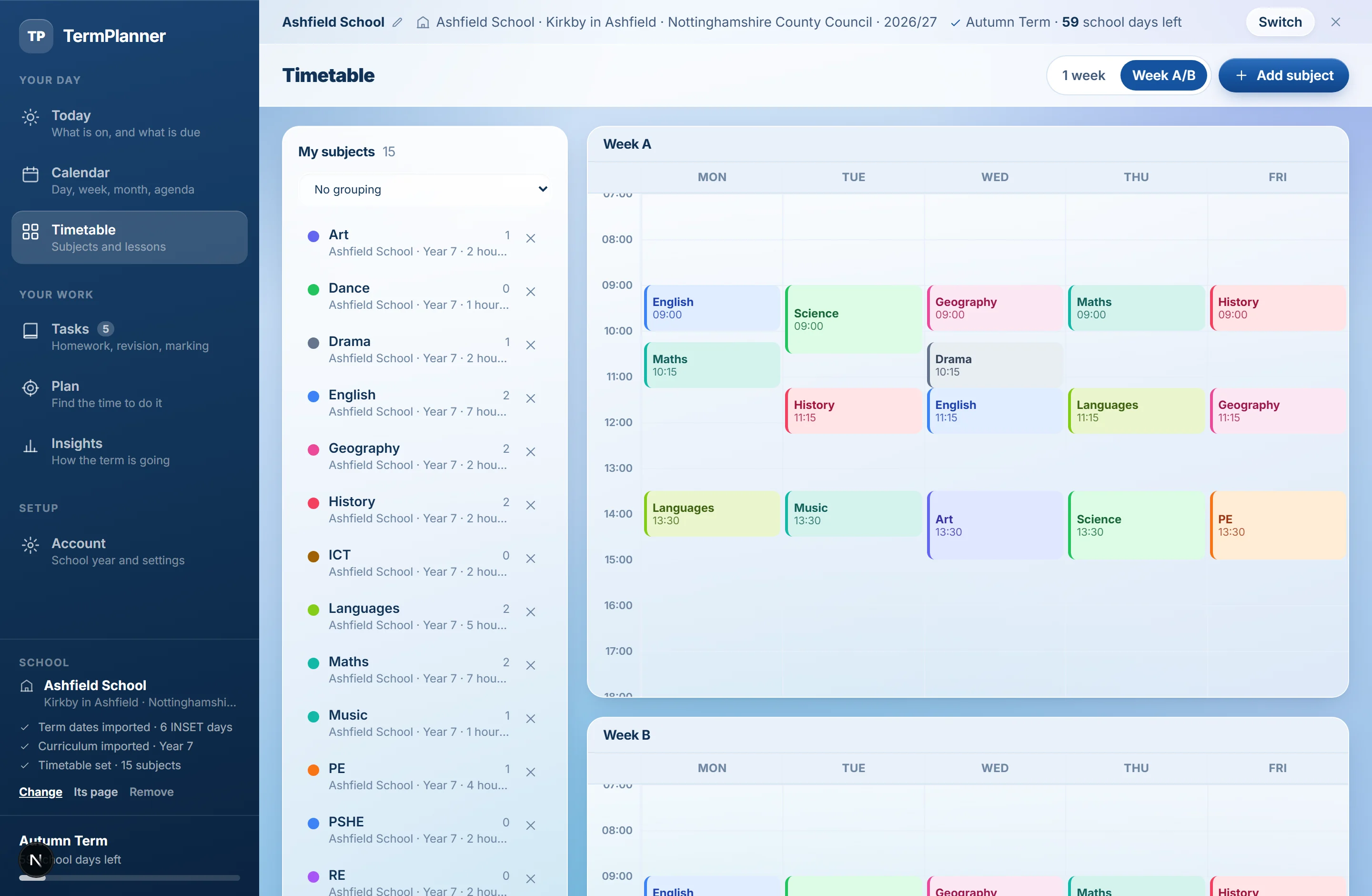Edit school name with pencil icon
Viewport: 1372px width, 896px height.
[x=397, y=22]
